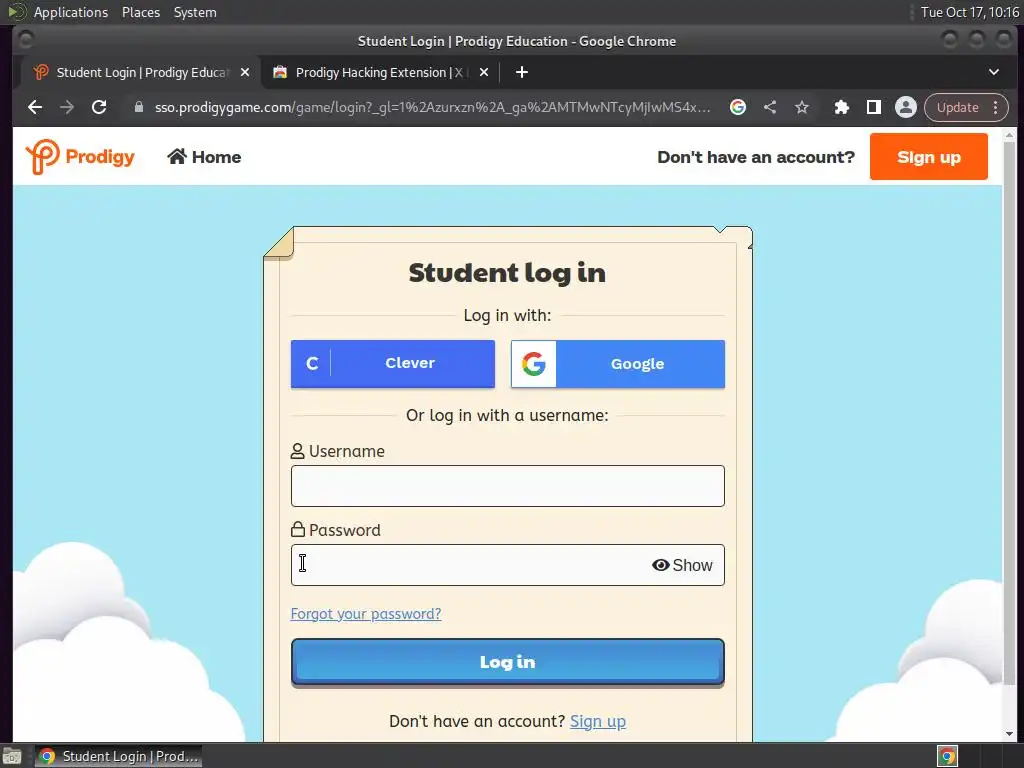Open a new tab with plus icon

(x=521, y=72)
